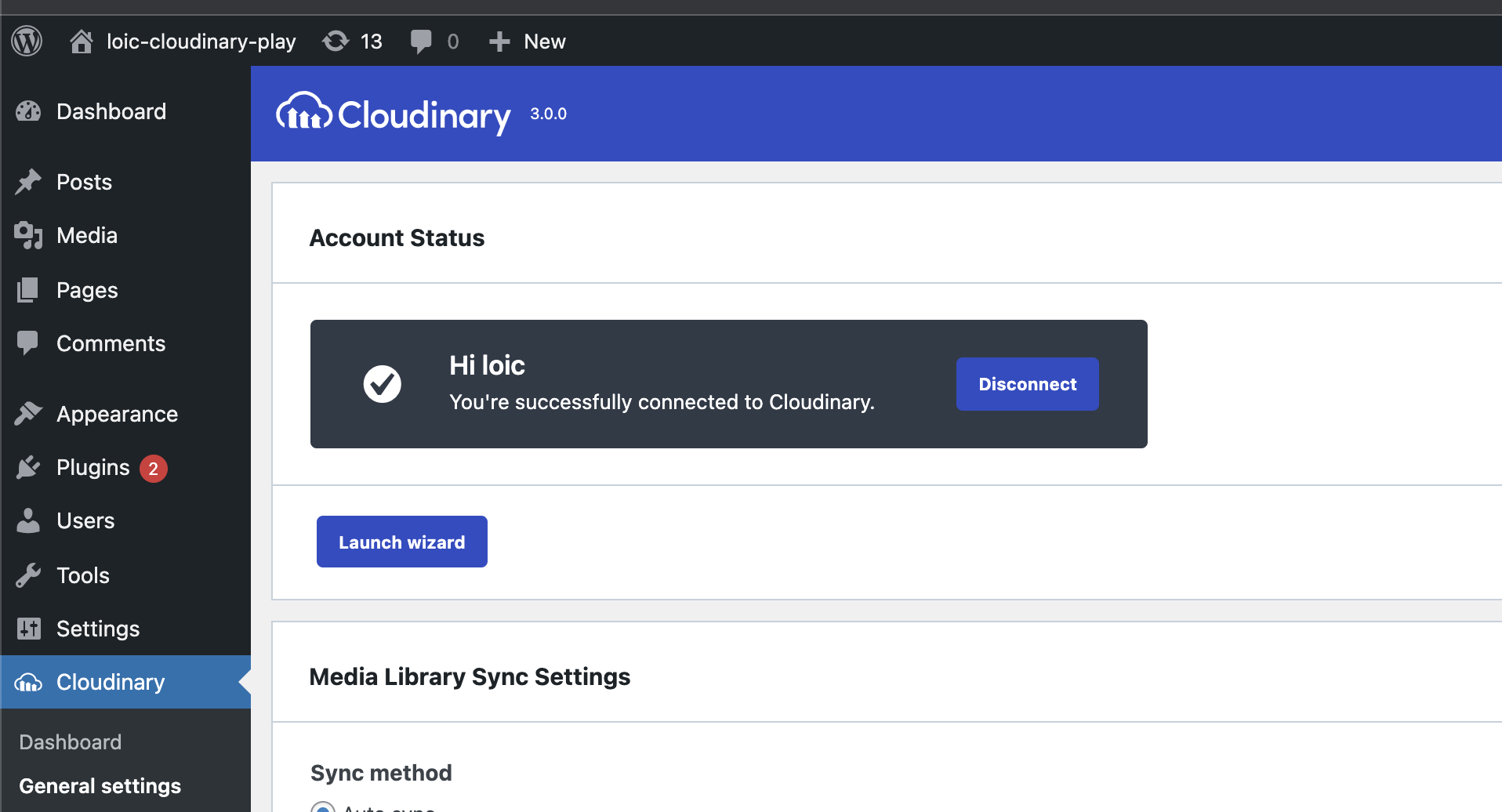The width and height of the screenshot is (1502, 812).
Task: Click the Cloudinary cloud icon in sidebar
Action: tap(28, 683)
